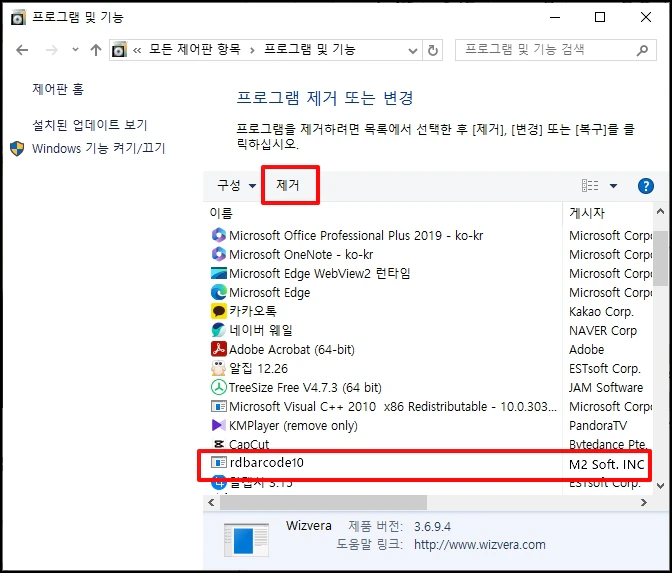Open 제어판 홈 link
This screenshot has height=573, width=672.
(x=58, y=89)
